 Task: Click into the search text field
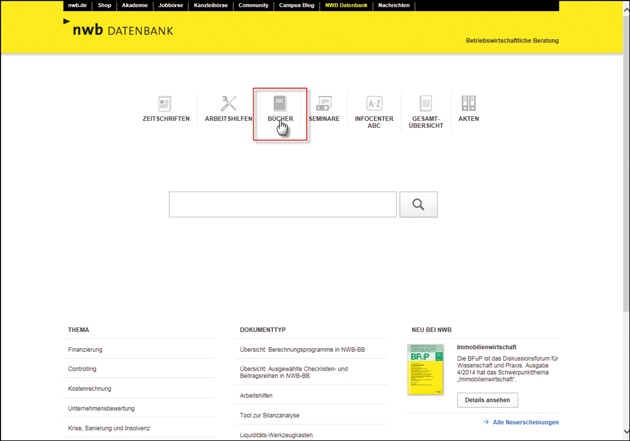pyautogui.click(x=282, y=204)
